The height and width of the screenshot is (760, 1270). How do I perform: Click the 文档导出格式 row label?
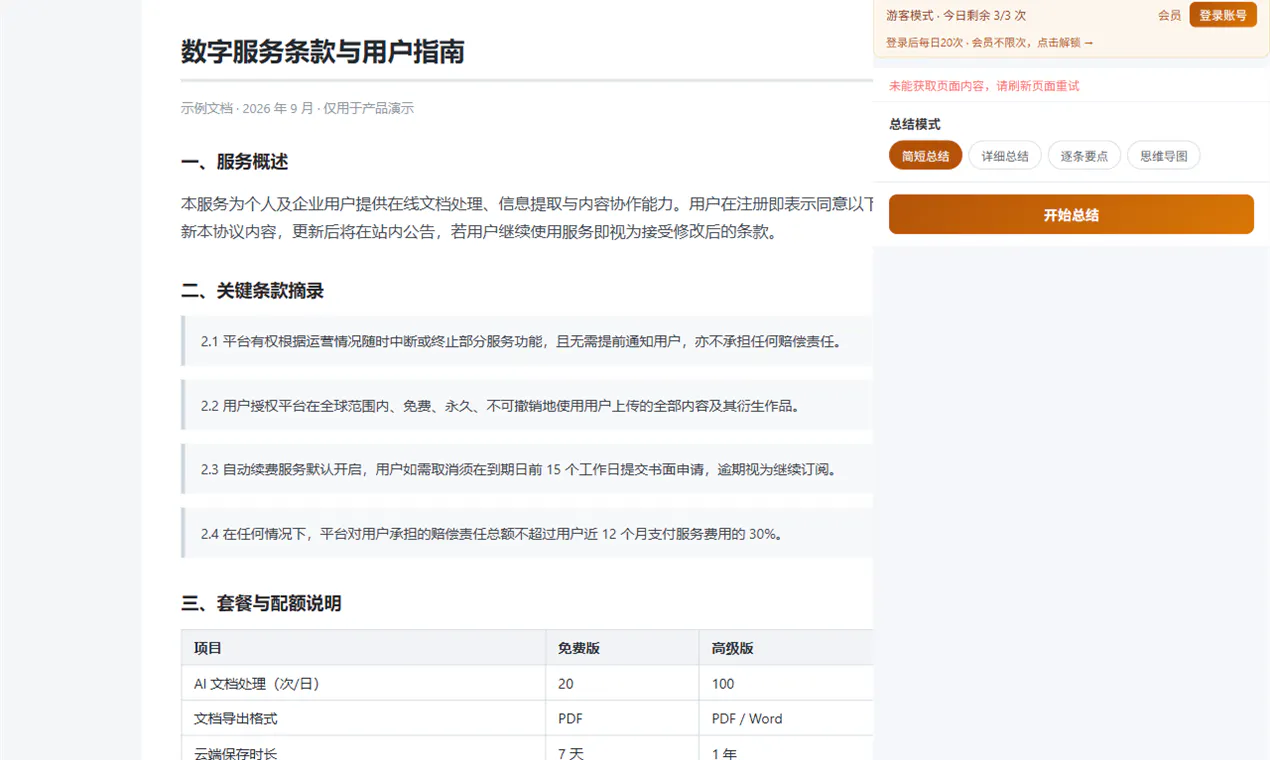[236, 718]
